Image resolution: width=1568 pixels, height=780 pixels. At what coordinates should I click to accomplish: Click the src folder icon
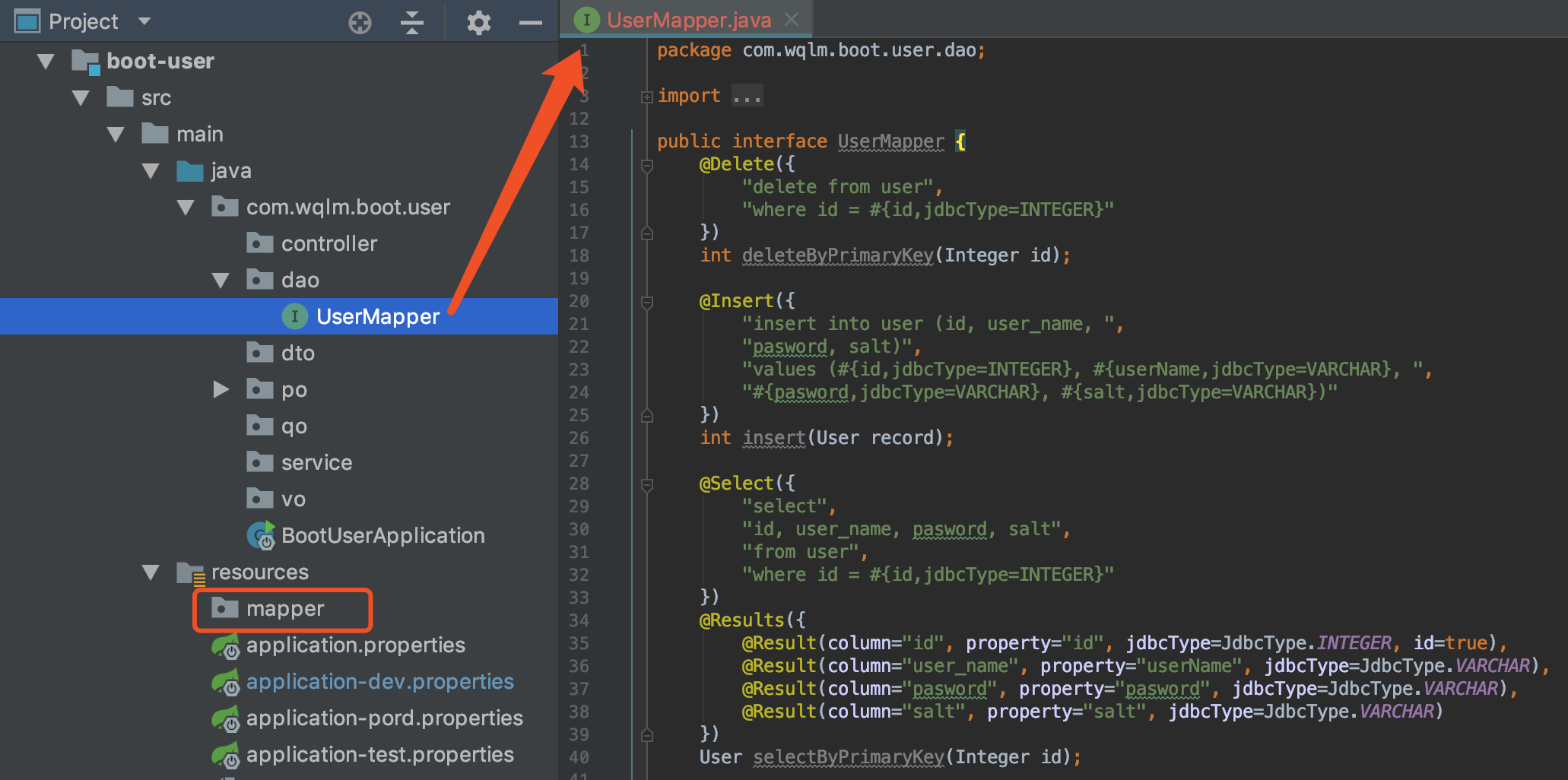[120, 97]
